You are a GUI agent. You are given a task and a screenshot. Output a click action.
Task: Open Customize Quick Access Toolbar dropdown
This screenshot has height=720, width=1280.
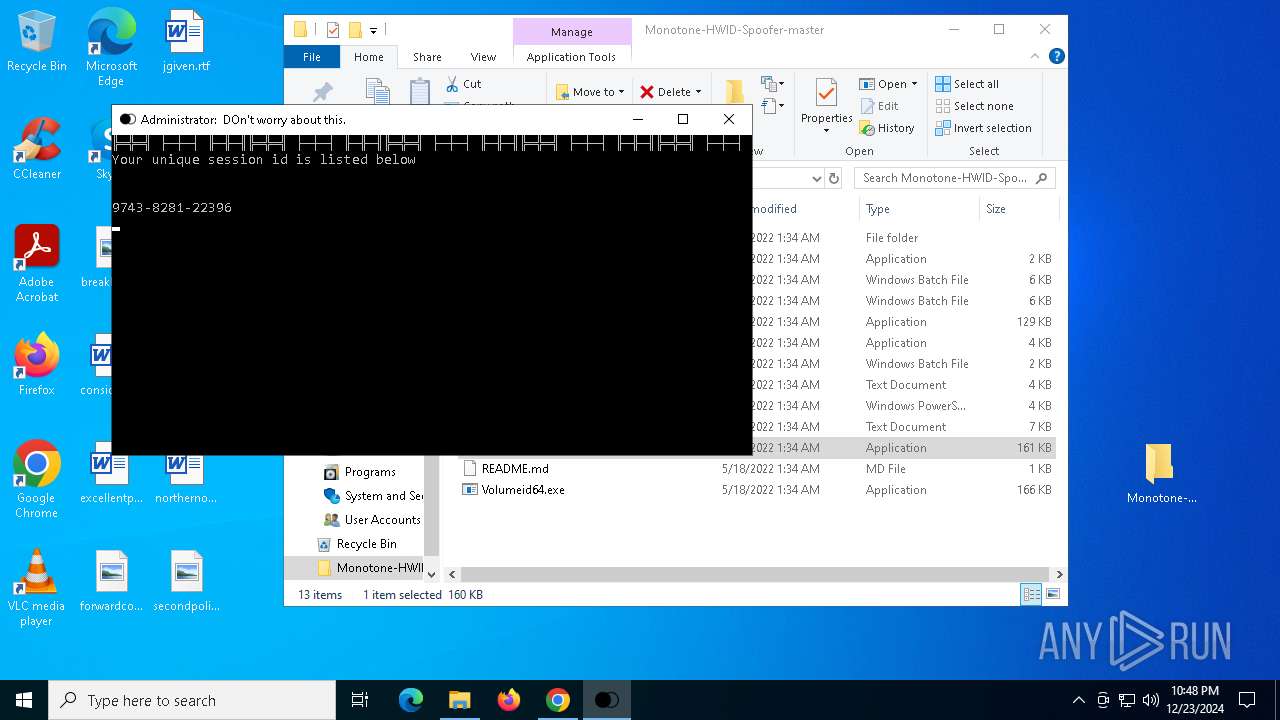[373, 31]
